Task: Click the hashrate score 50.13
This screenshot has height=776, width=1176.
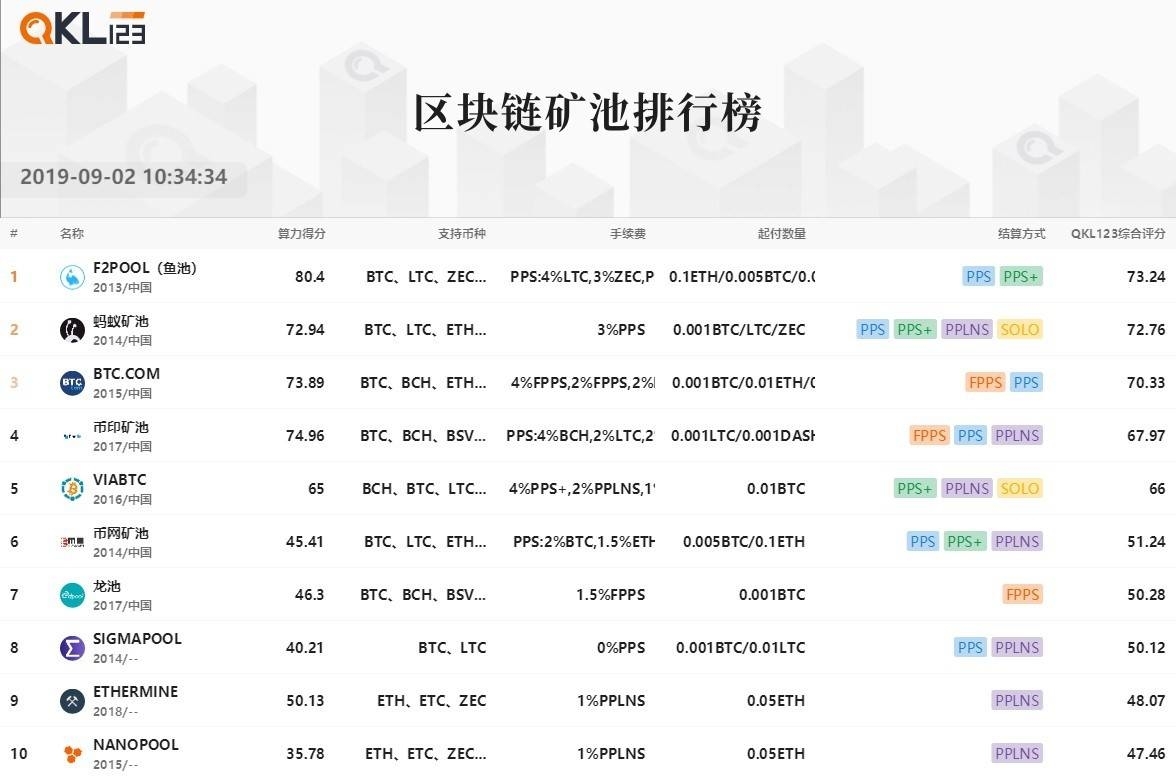Action: point(305,700)
